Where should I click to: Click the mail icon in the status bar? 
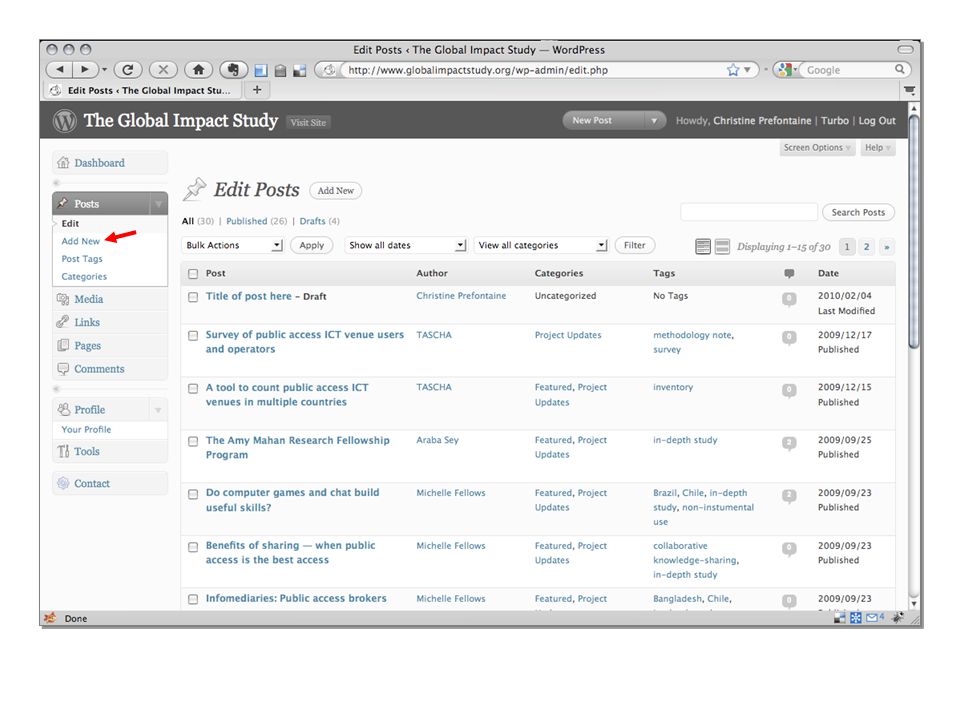872,617
